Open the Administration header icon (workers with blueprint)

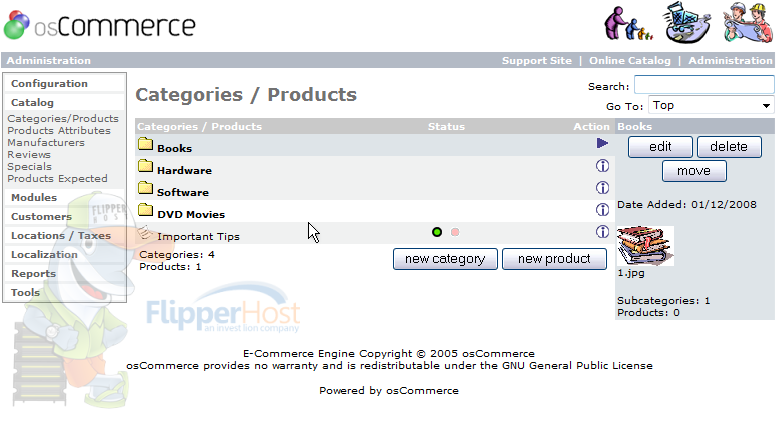[x=748, y=22]
